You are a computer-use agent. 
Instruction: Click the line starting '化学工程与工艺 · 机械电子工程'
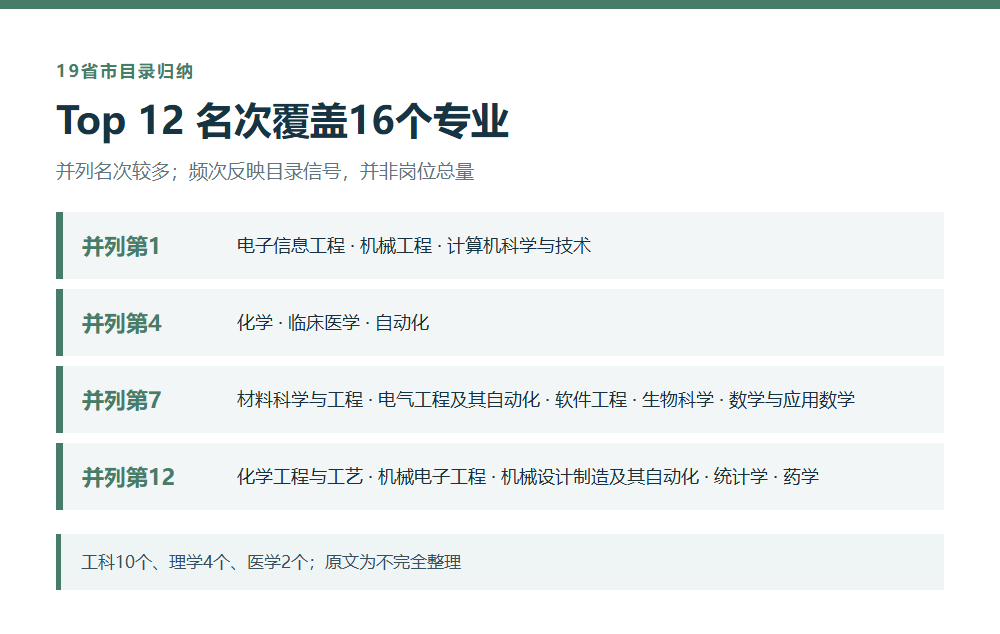[x=528, y=476]
